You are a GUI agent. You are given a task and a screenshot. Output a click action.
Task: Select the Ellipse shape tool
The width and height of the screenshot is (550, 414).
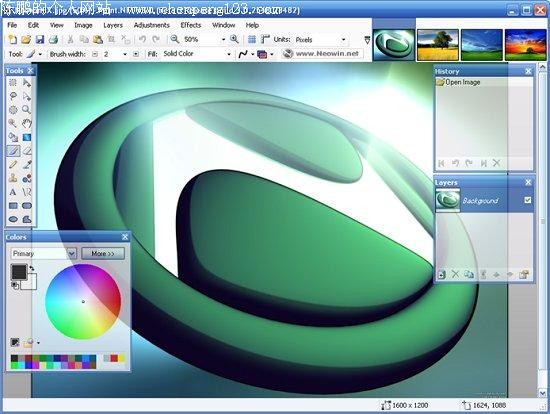[13, 219]
